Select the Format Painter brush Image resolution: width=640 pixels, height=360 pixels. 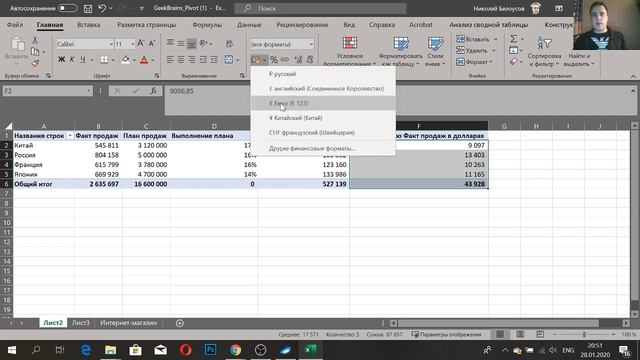click(x=35, y=63)
